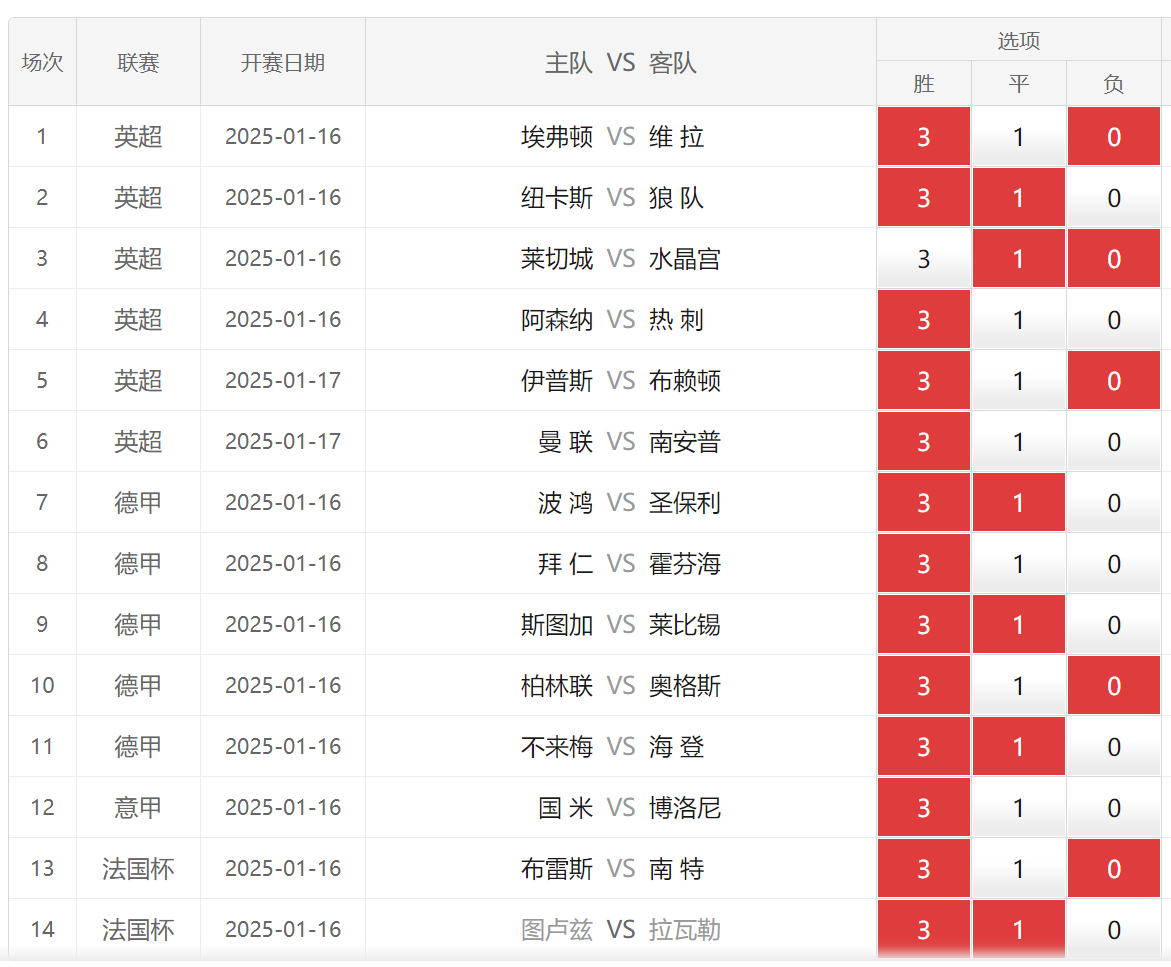
Task: Toggle draw option 1 for 莱切城 VS 水晶宫
Action: click(x=1019, y=258)
